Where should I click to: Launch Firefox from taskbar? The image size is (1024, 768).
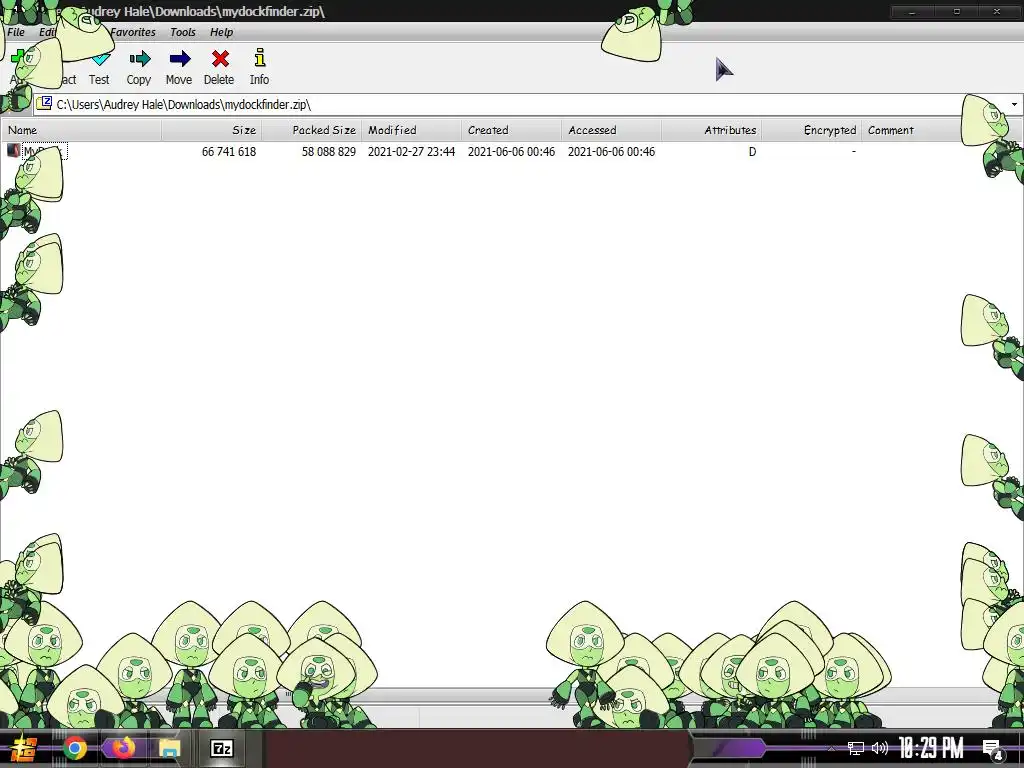(x=122, y=748)
